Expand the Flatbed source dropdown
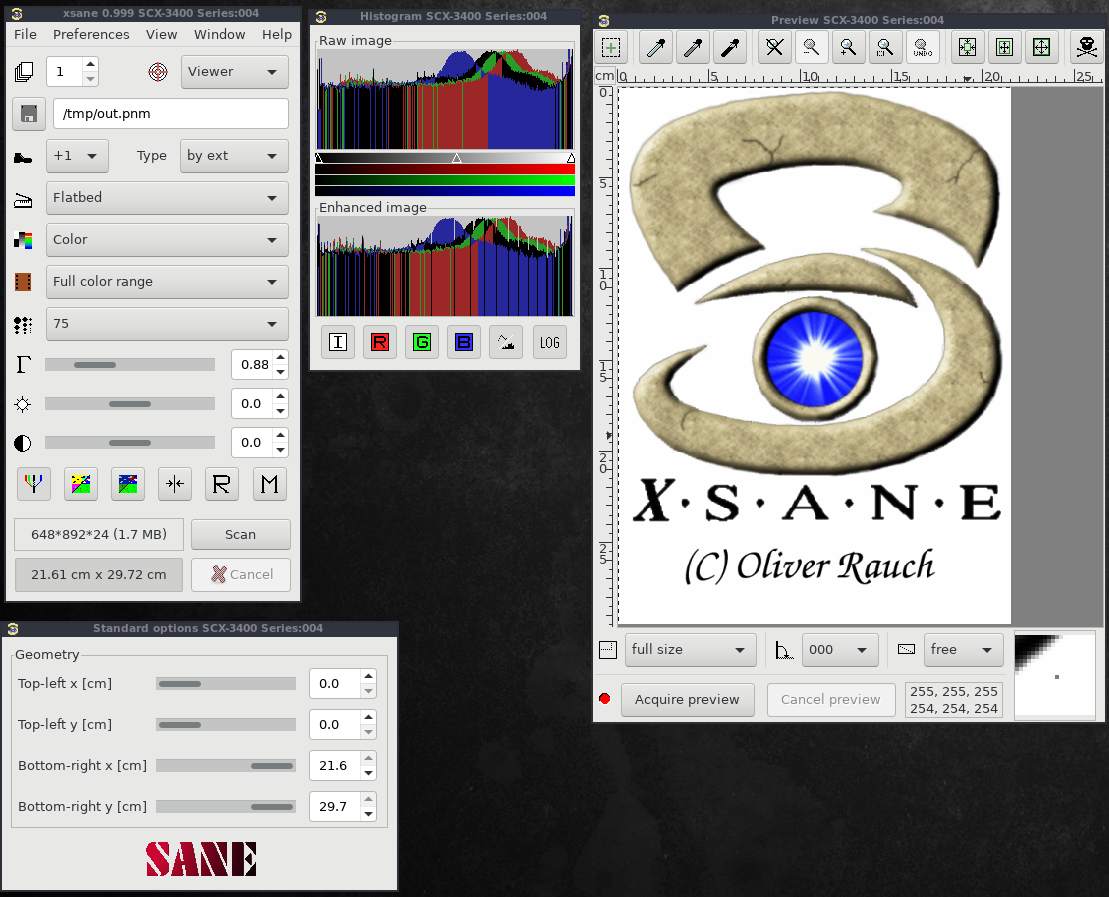 point(167,198)
